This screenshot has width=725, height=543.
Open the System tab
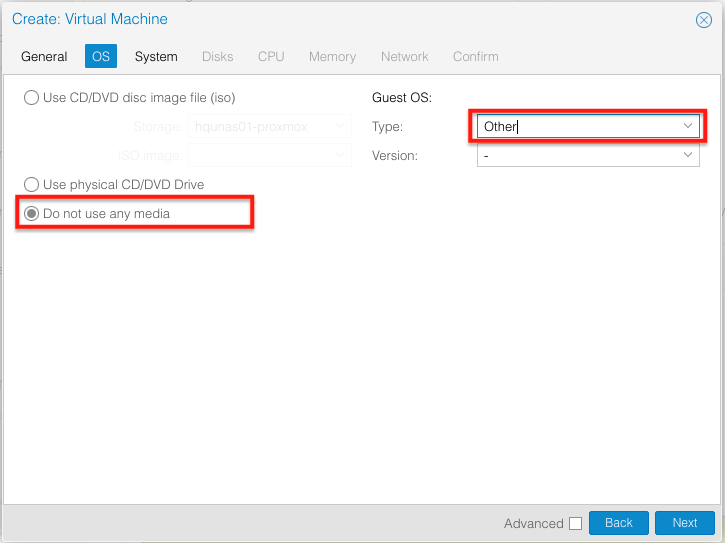156,57
